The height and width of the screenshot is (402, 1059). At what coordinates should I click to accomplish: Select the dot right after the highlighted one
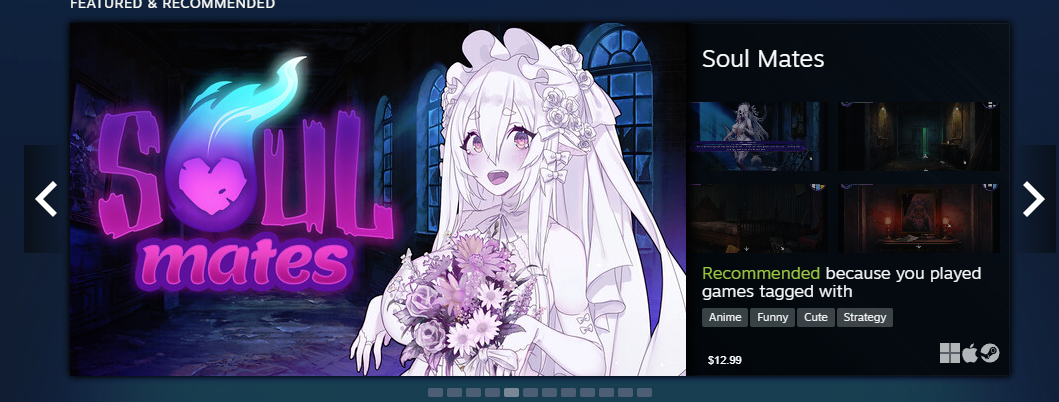[530, 393]
